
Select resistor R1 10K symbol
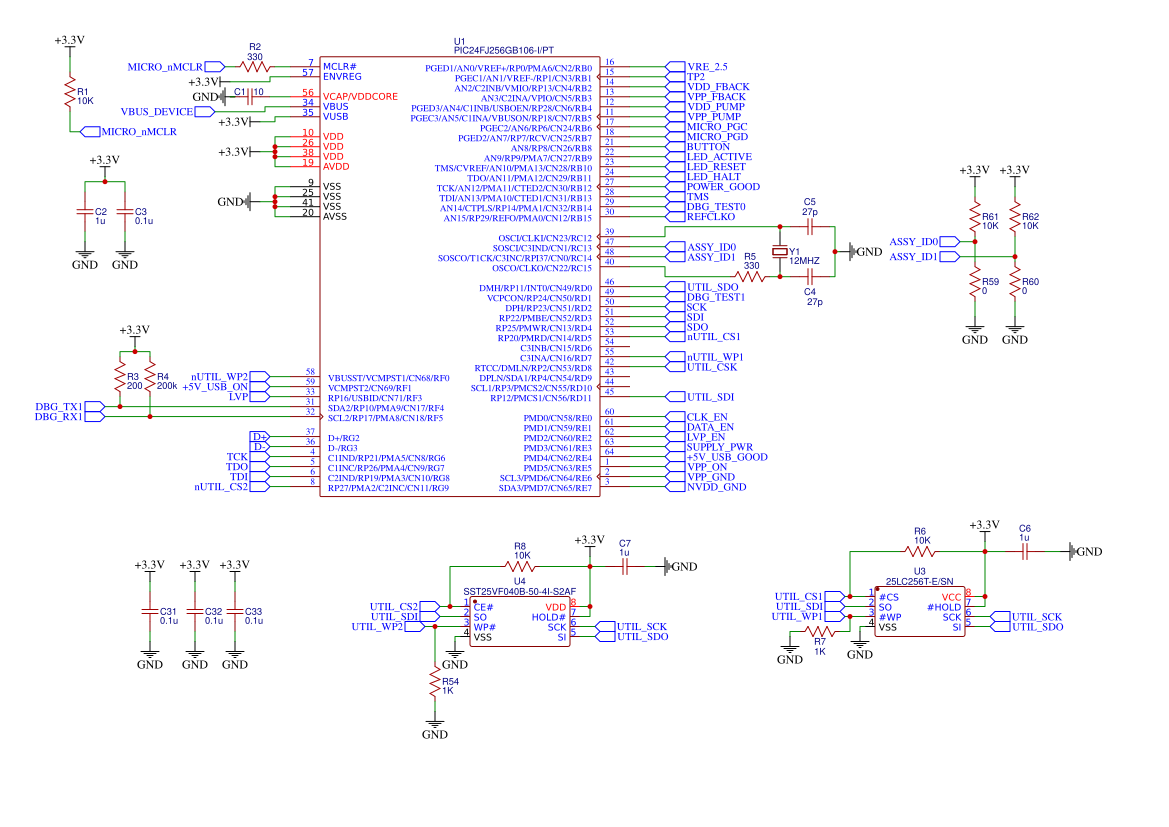70,92
